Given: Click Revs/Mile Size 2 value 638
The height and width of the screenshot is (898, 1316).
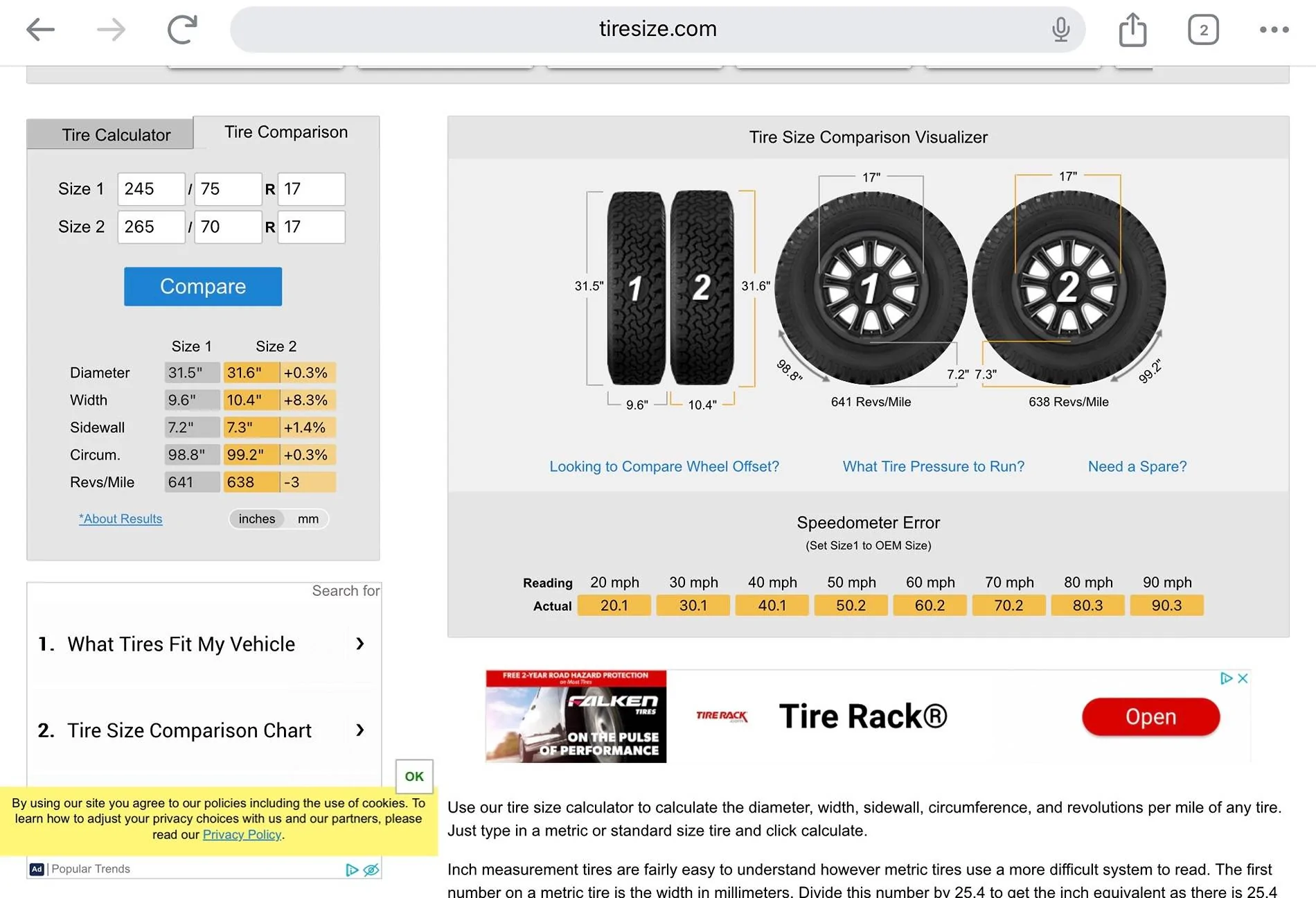Looking at the screenshot, I should (251, 482).
